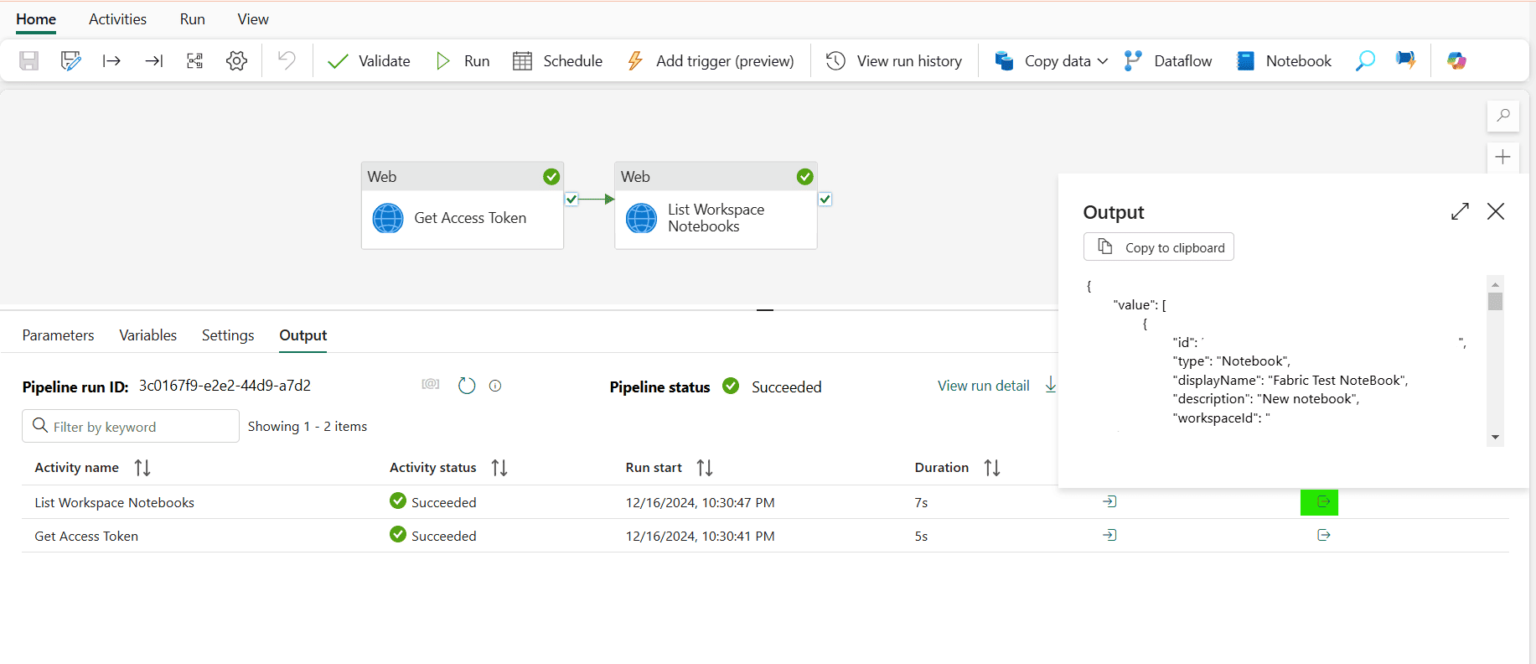The height and width of the screenshot is (664, 1536).
Task: Click the export arrow-to-bar toolbar icon
Action: coord(153,61)
